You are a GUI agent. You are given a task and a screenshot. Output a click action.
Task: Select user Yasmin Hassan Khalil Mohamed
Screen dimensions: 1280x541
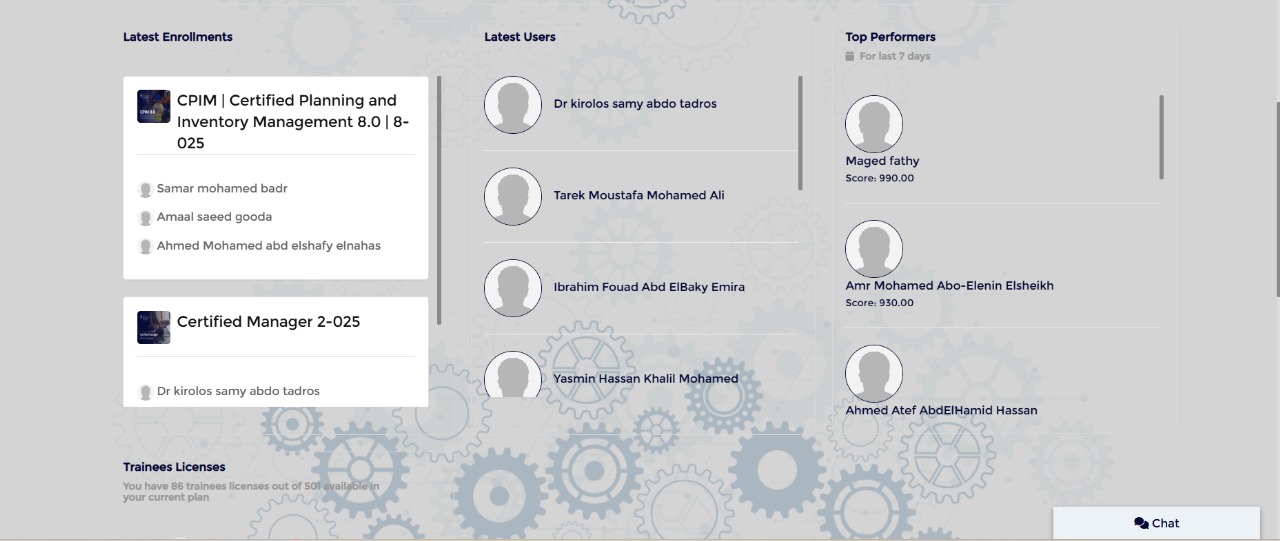coord(646,379)
